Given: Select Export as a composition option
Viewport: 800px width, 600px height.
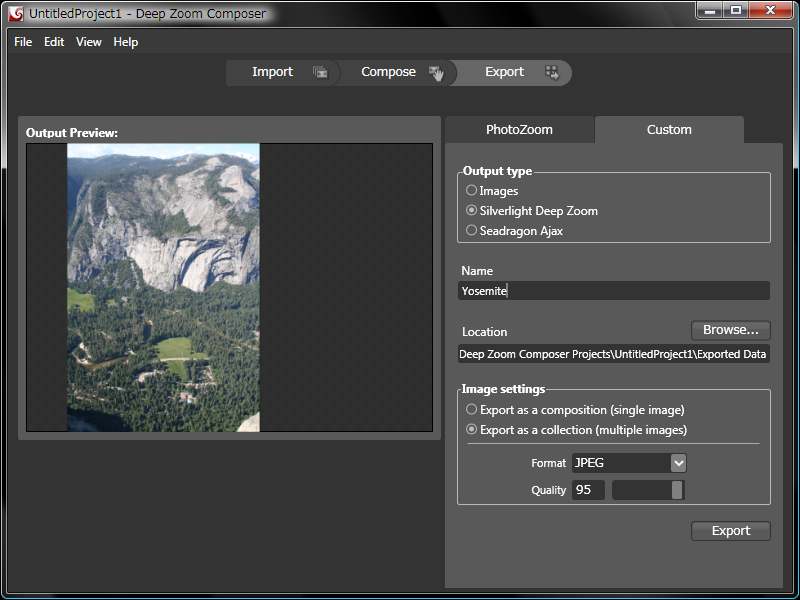Looking at the screenshot, I should [x=472, y=410].
